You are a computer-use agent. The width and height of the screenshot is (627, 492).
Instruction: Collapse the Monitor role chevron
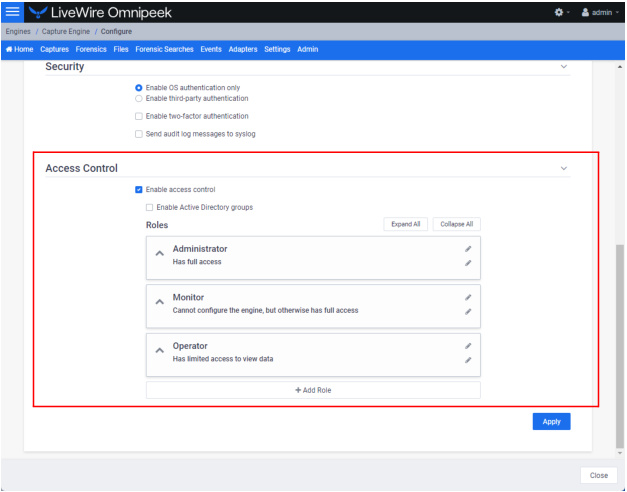[x=160, y=302]
